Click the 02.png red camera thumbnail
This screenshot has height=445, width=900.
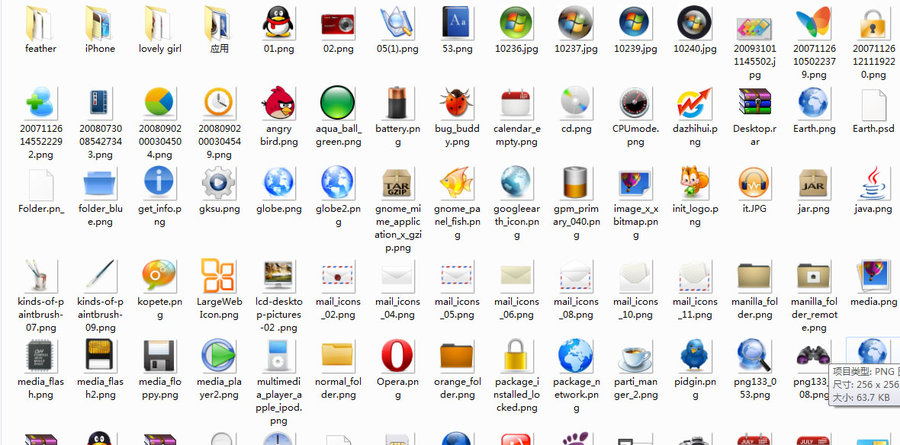(337, 22)
